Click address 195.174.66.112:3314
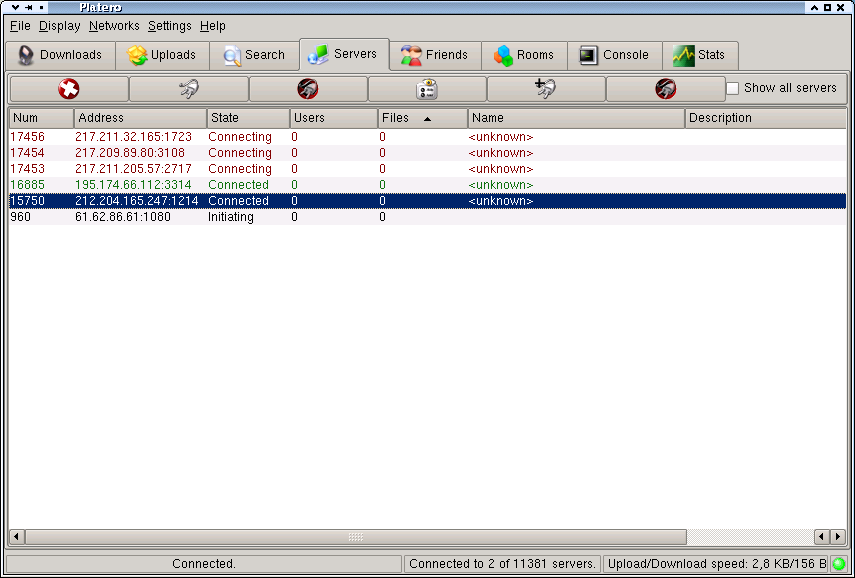855x578 pixels. [x=134, y=185]
